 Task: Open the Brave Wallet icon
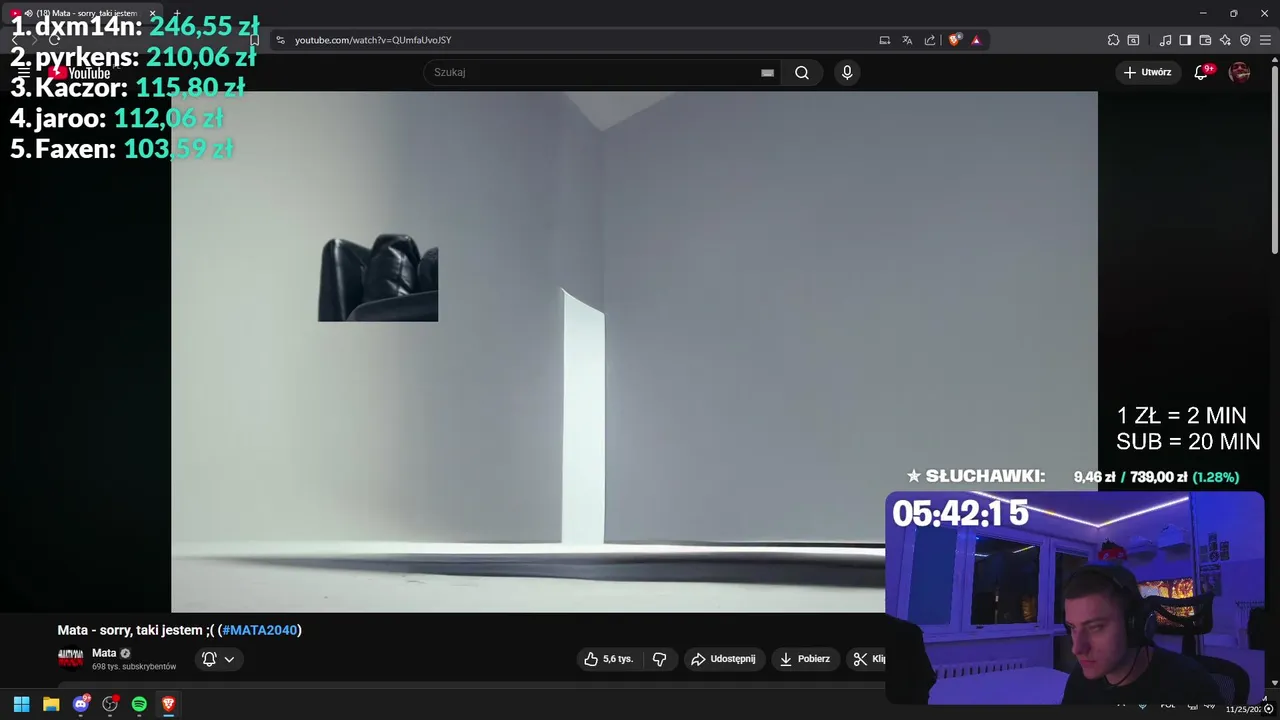point(1205,40)
